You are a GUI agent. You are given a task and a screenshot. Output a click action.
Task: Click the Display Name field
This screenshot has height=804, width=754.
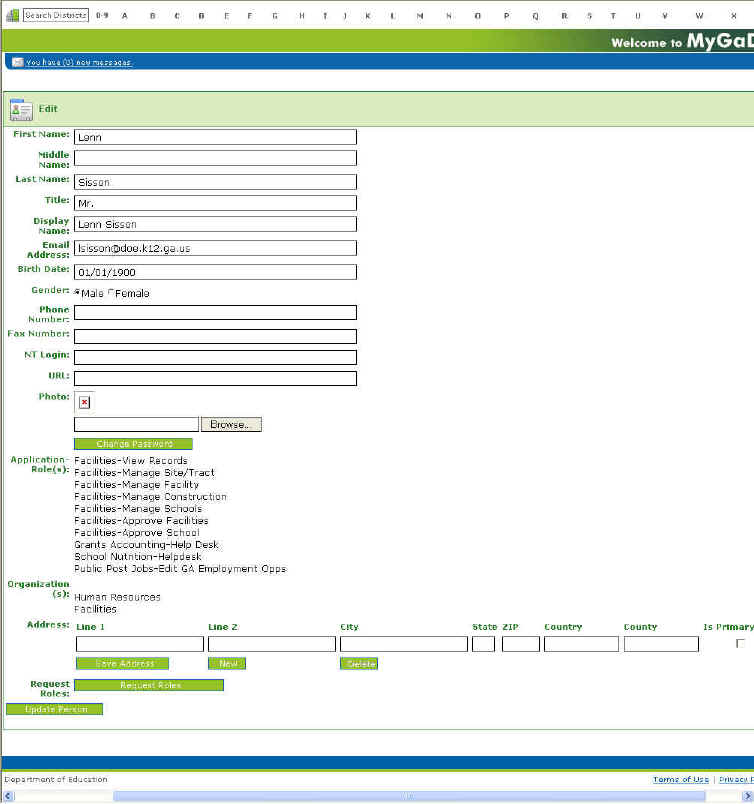(215, 224)
